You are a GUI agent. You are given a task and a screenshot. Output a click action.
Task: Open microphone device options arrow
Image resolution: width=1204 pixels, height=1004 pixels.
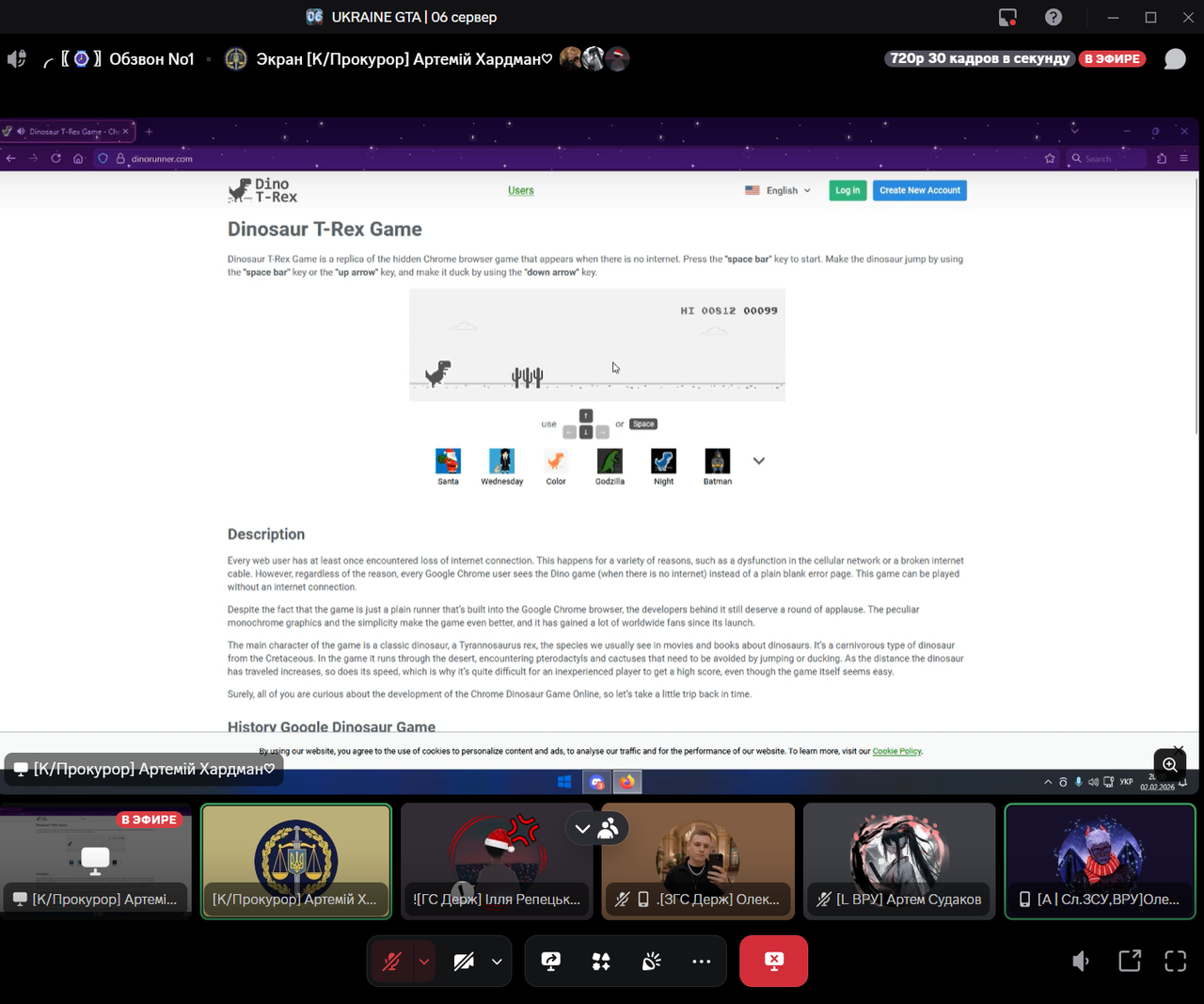[x=424, y=961]
